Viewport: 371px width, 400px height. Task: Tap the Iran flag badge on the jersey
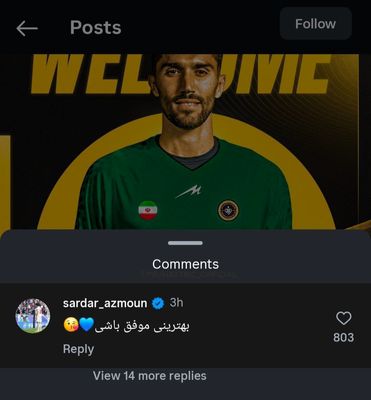148,210
